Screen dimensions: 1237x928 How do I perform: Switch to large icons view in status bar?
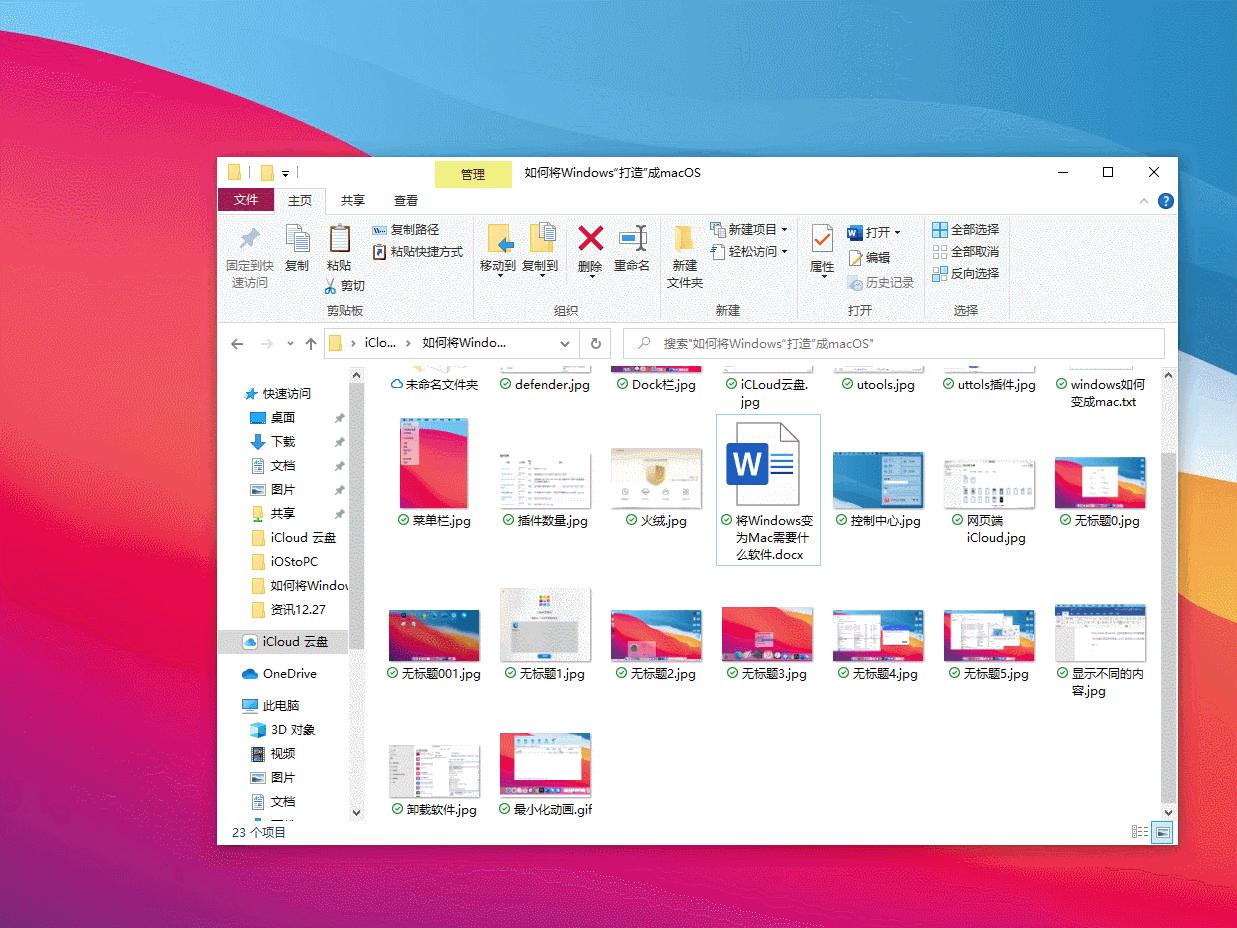click(x=1160, y=831)
